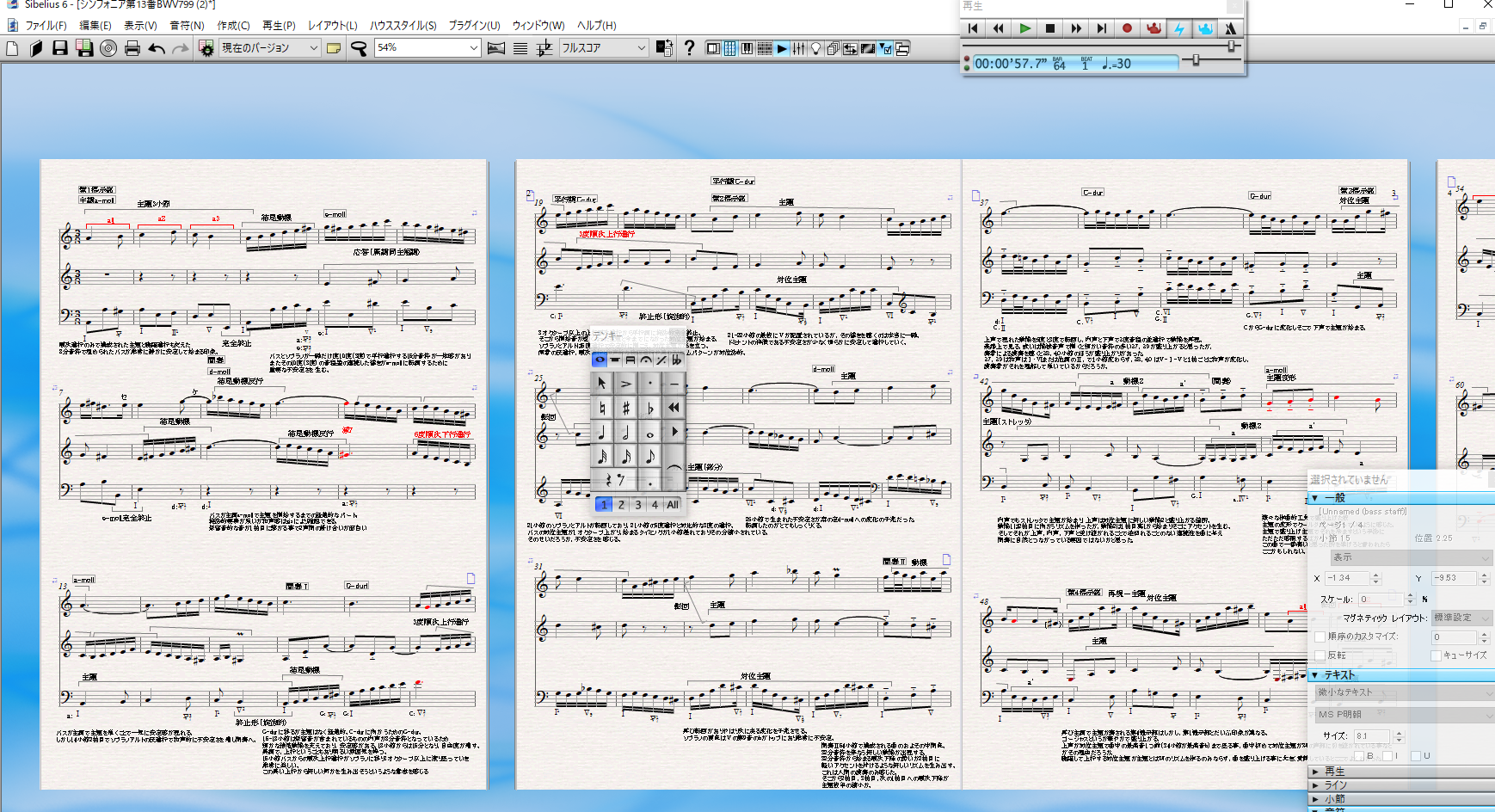Select the arrow pointer on the keypad
The width and height of the screenshot is (1495, 812).
coord(602,383)
